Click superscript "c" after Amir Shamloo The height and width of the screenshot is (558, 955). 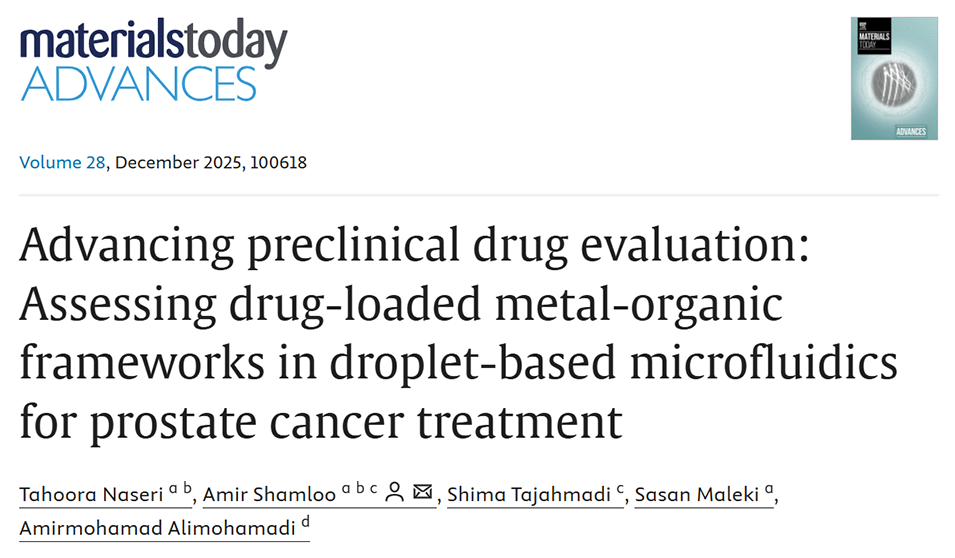[373, 488]
